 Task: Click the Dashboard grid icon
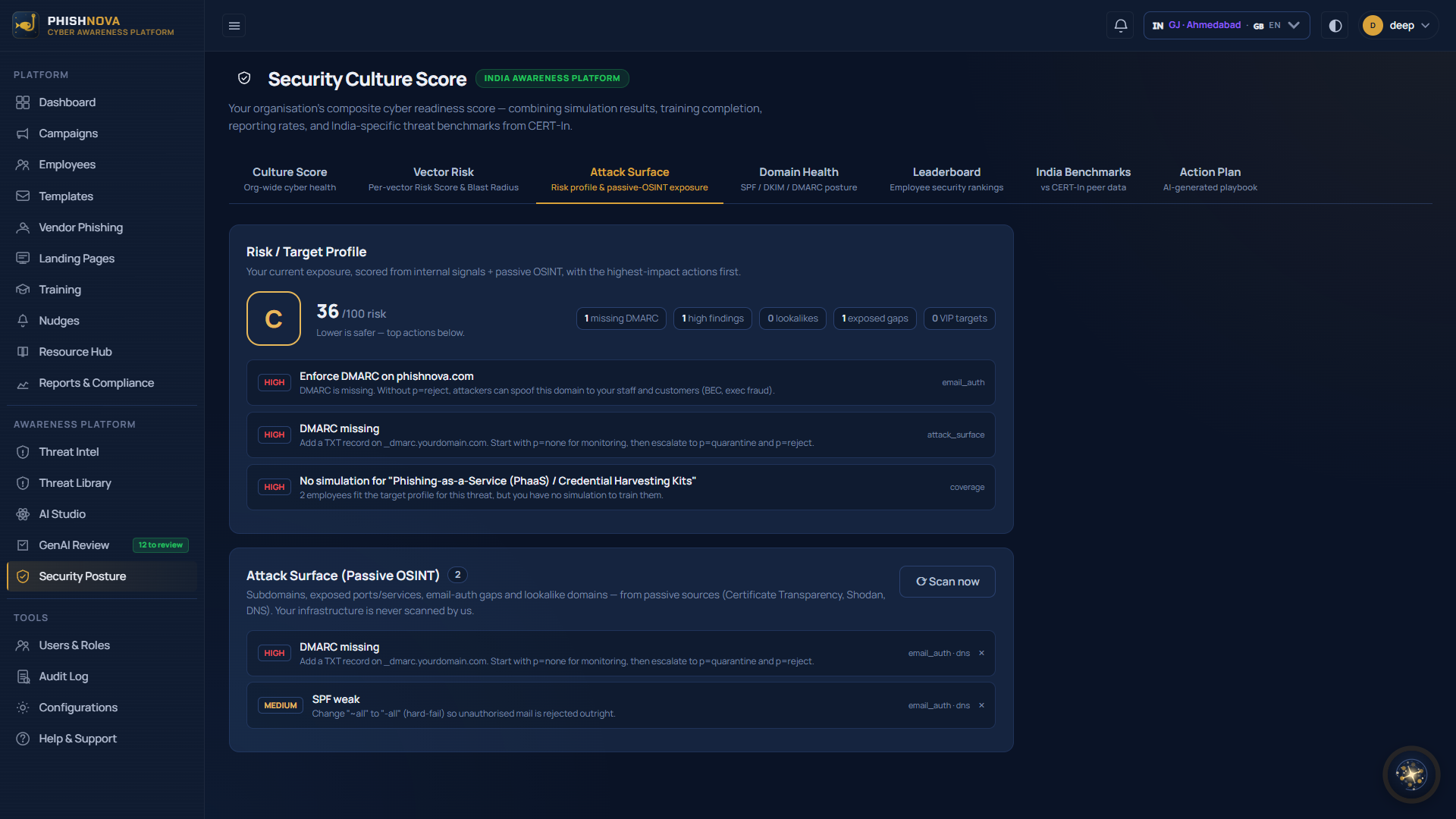(23, 102)
